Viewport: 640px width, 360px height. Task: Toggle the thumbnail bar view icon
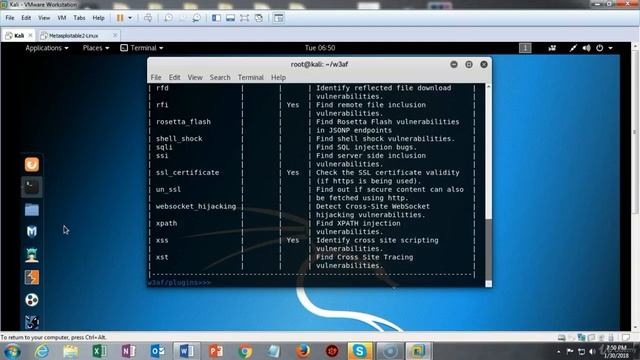(231, 18)
